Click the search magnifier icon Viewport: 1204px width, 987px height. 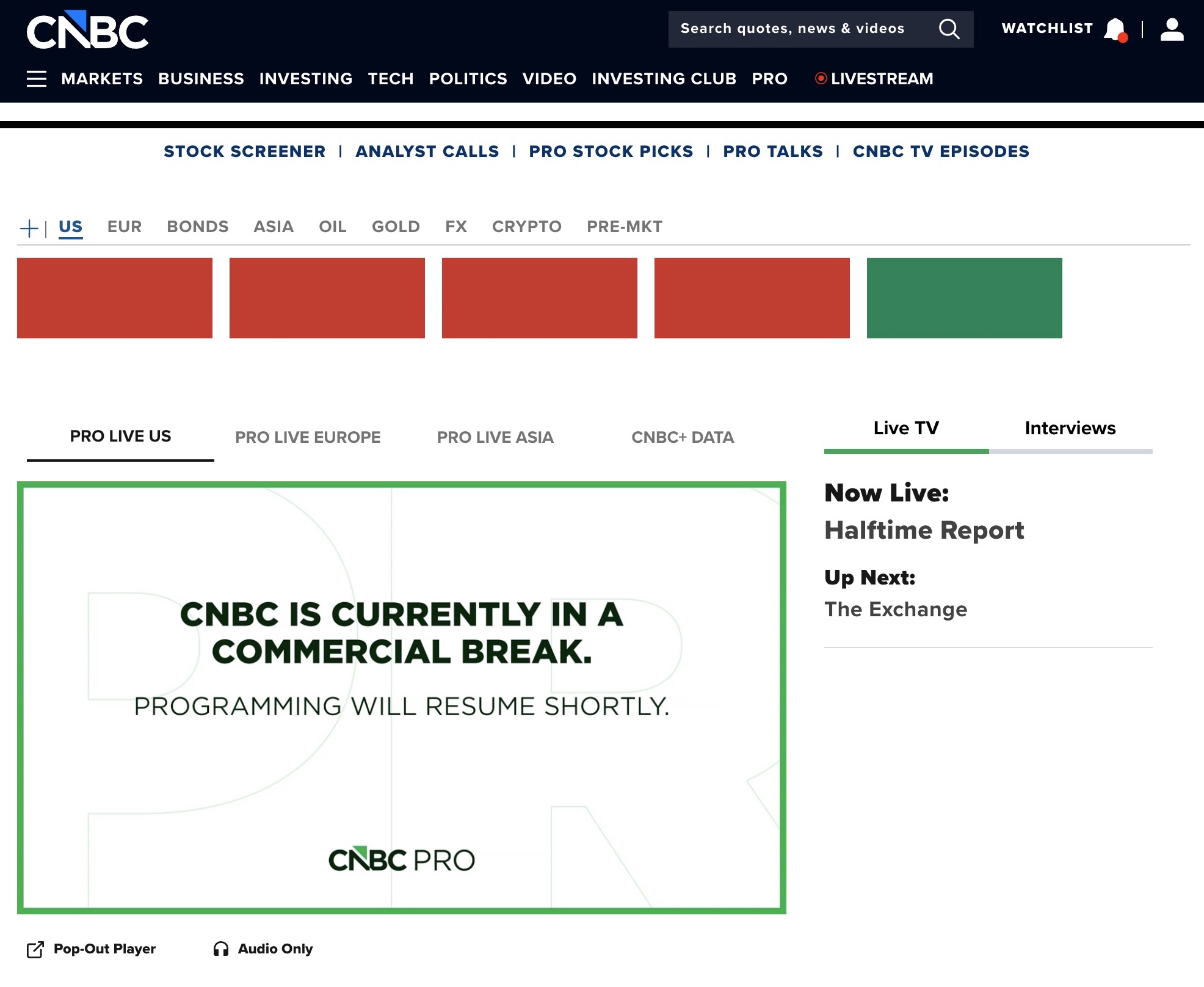coord(949,29)
